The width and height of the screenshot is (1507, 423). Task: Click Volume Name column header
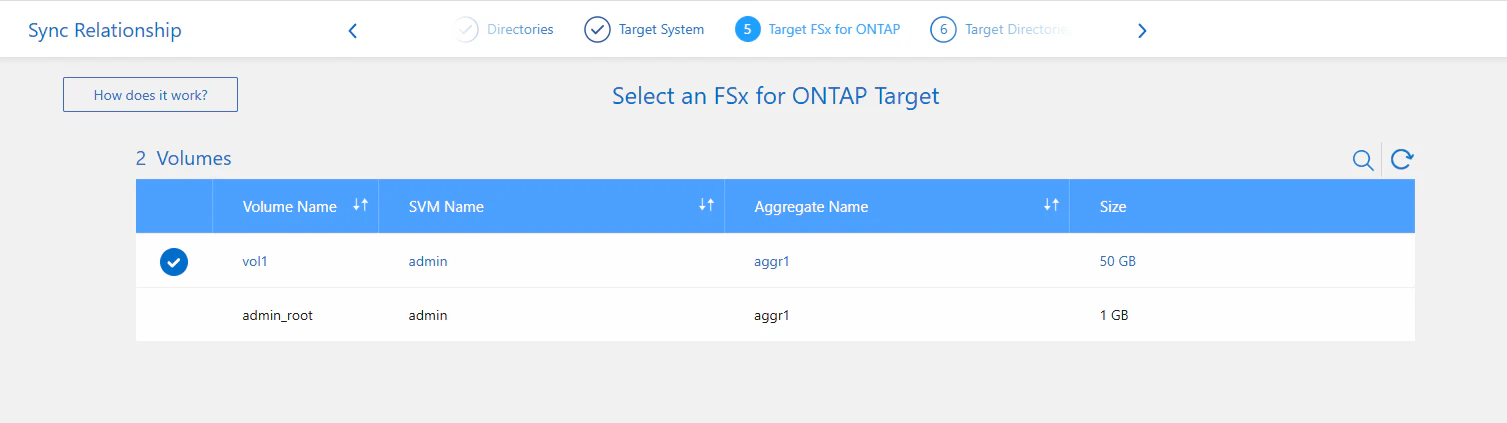(290, 207)
